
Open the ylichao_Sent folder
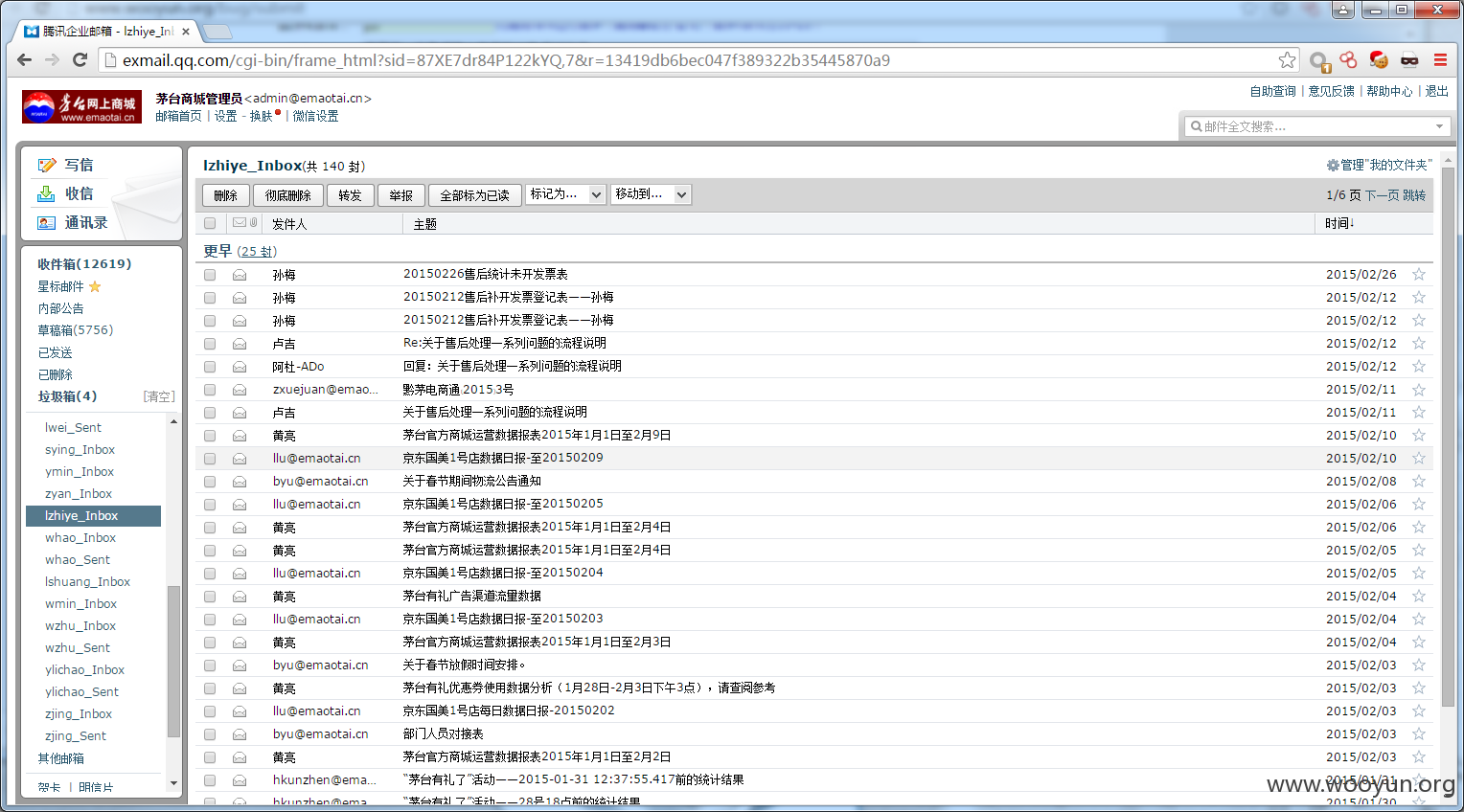point(81,691)
